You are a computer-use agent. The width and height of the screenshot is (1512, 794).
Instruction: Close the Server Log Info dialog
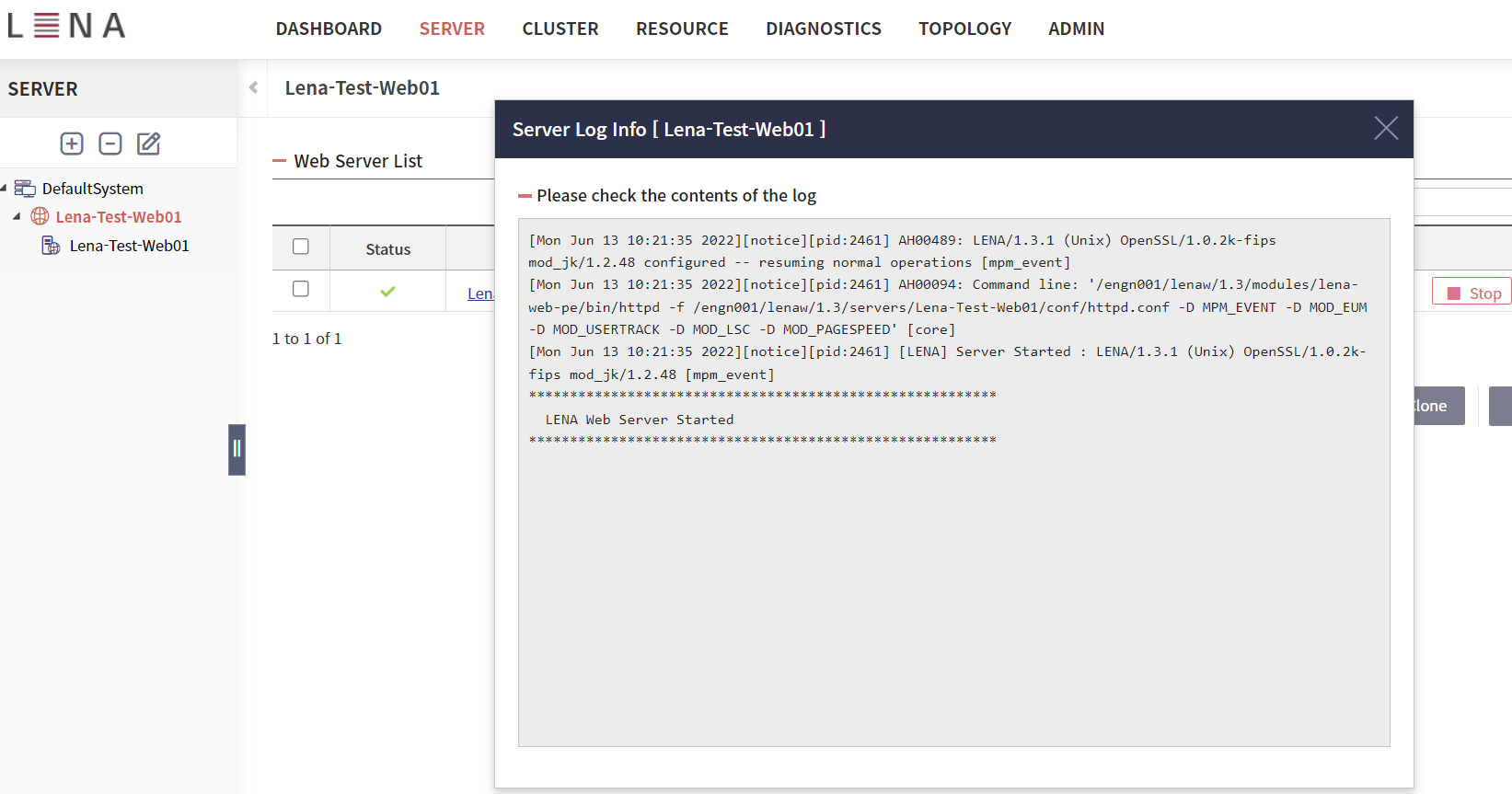[x=1386, y=128]
